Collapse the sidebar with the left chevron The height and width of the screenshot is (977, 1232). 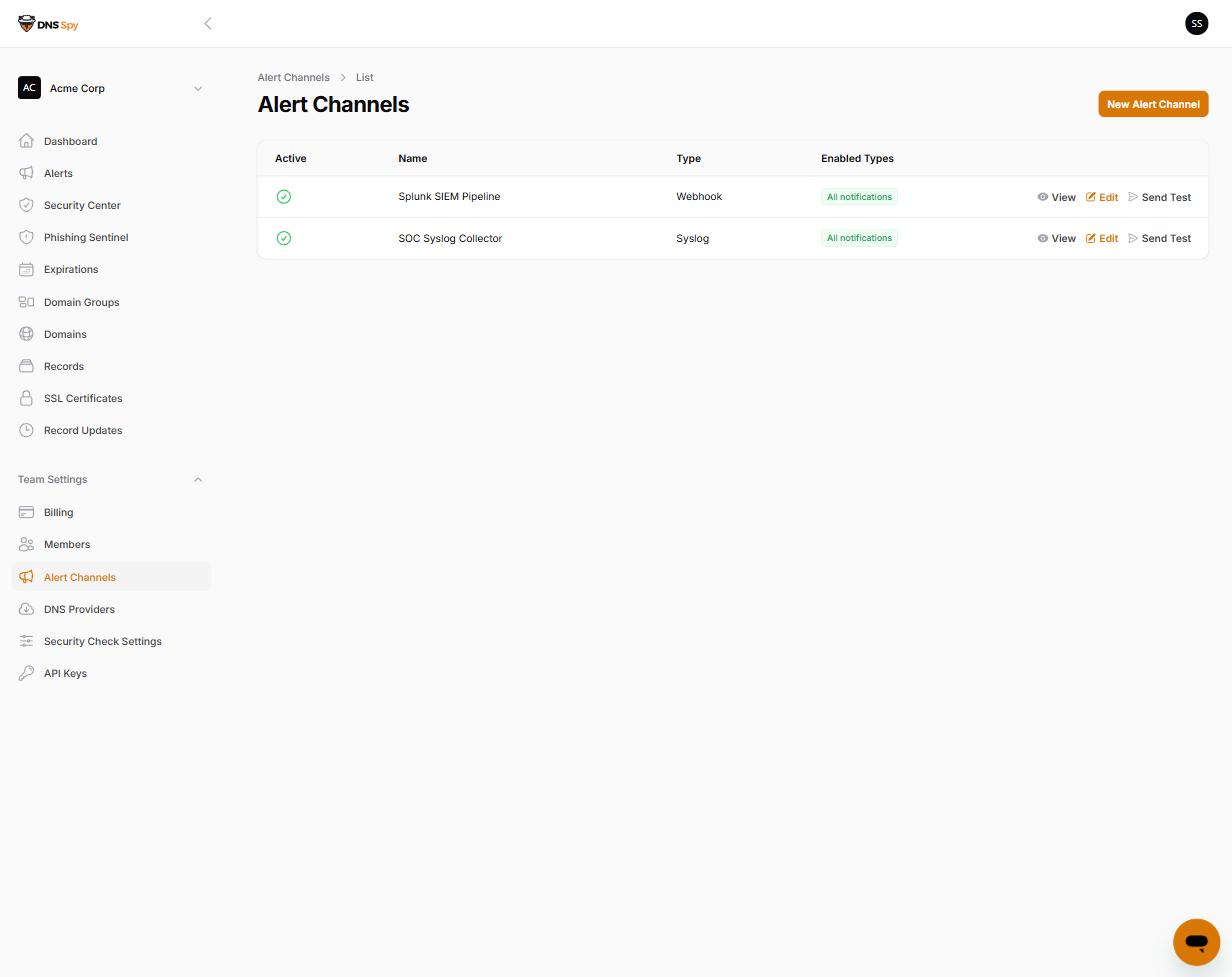(x=208, y=23)
